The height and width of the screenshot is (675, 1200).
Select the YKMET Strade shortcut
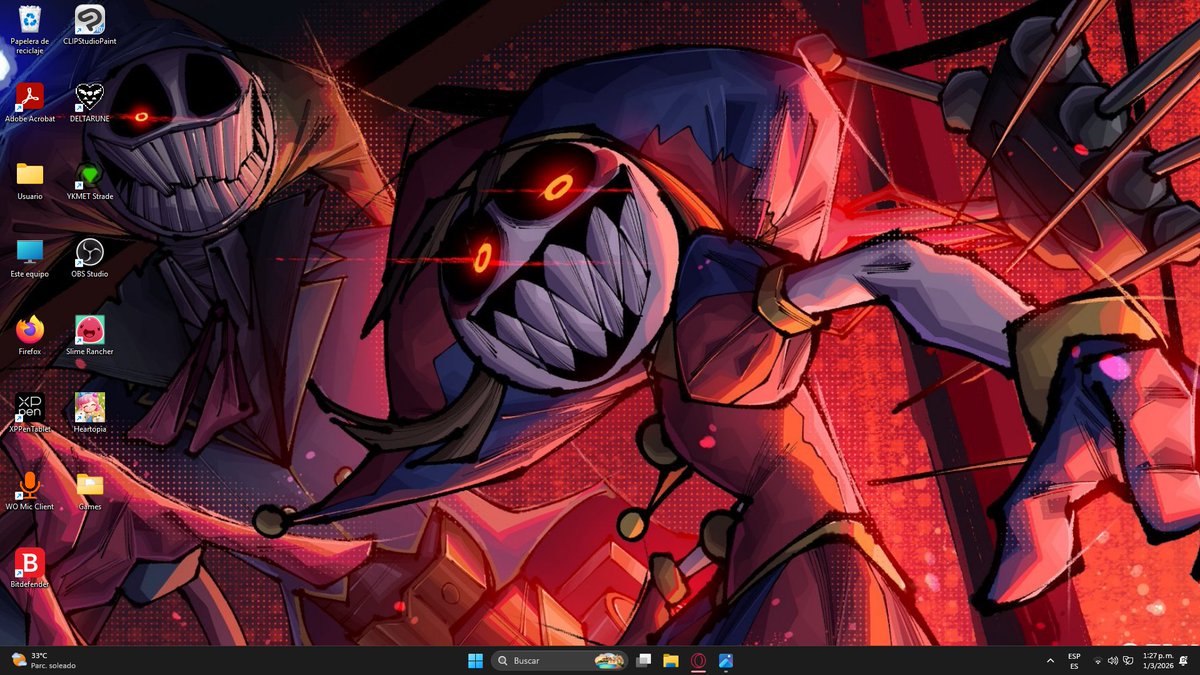[90, 180]
